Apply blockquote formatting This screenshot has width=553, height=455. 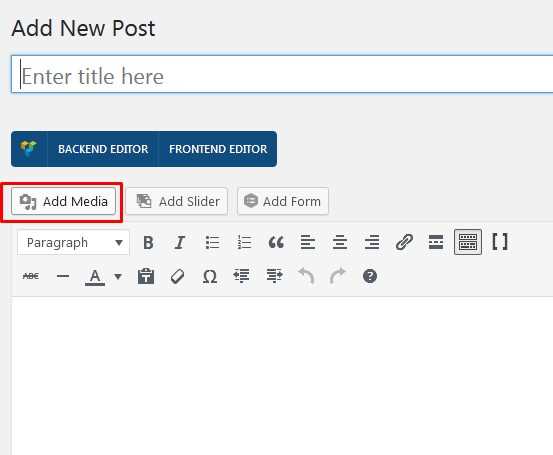276,242
